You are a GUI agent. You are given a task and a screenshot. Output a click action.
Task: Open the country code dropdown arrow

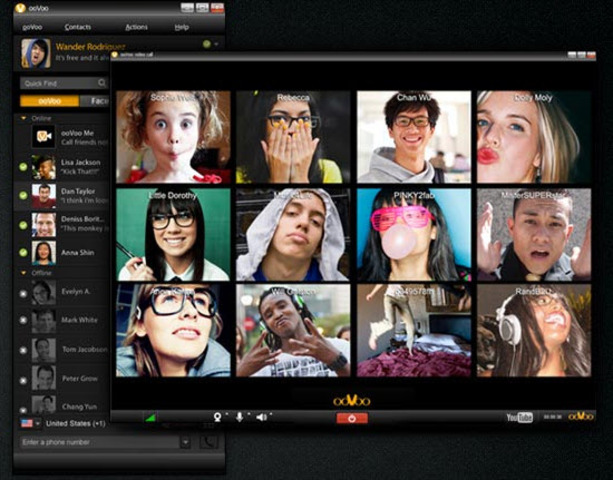point(38,424)
